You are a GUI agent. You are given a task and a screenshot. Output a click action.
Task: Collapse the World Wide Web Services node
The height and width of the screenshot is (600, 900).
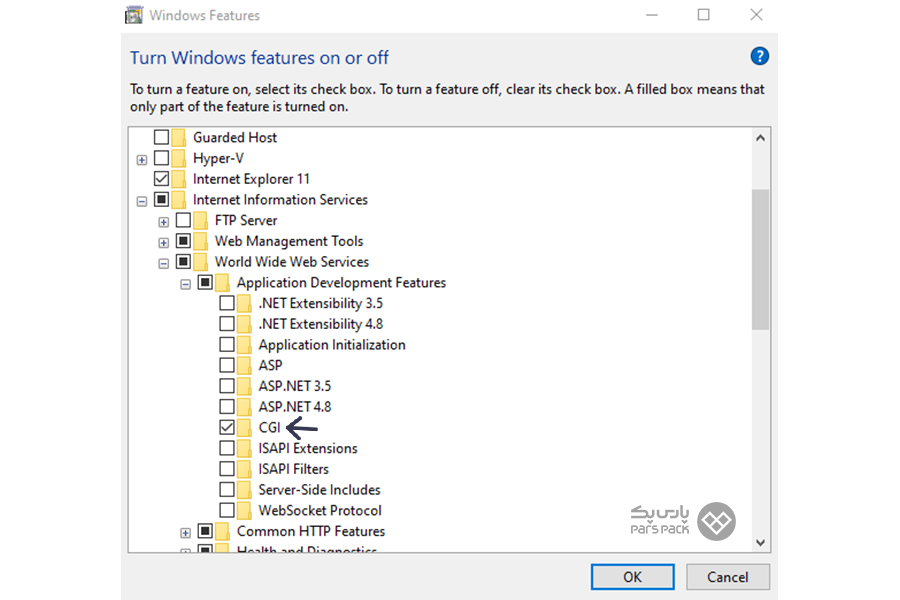click(164, 264)
